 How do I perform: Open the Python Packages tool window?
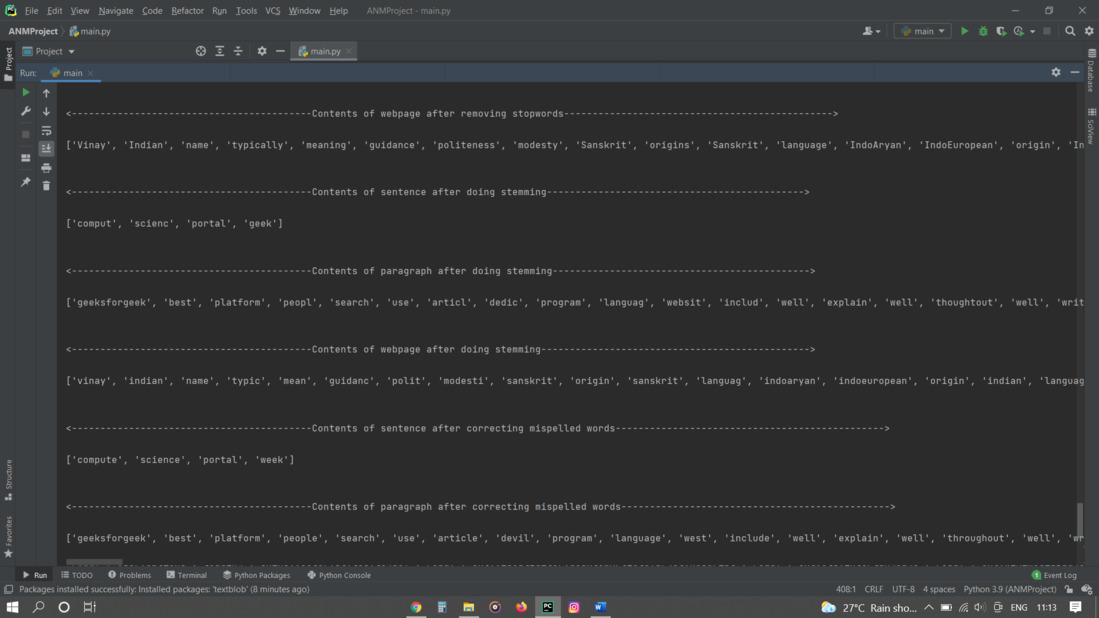[x=257, y=575]
